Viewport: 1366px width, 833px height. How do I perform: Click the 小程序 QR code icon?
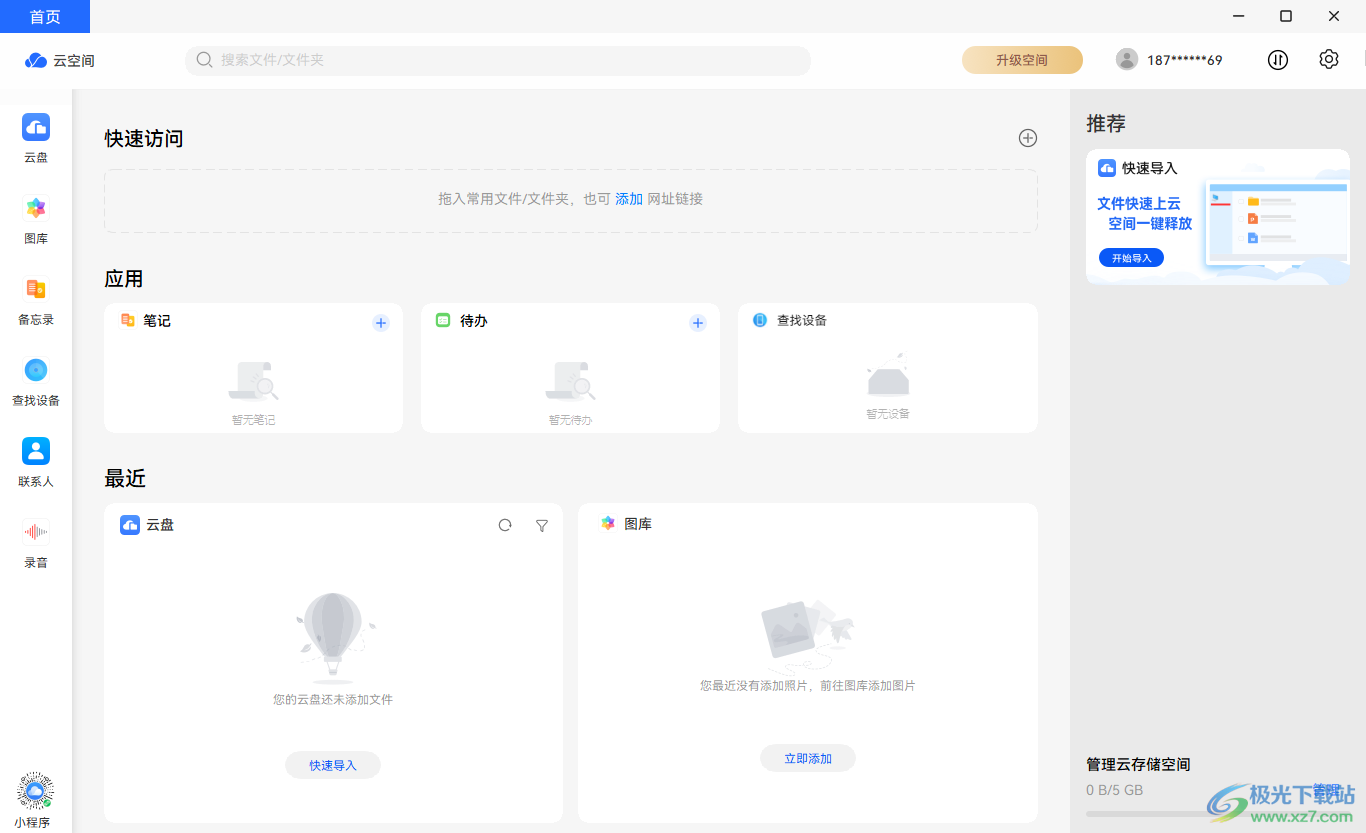point(35,791)
